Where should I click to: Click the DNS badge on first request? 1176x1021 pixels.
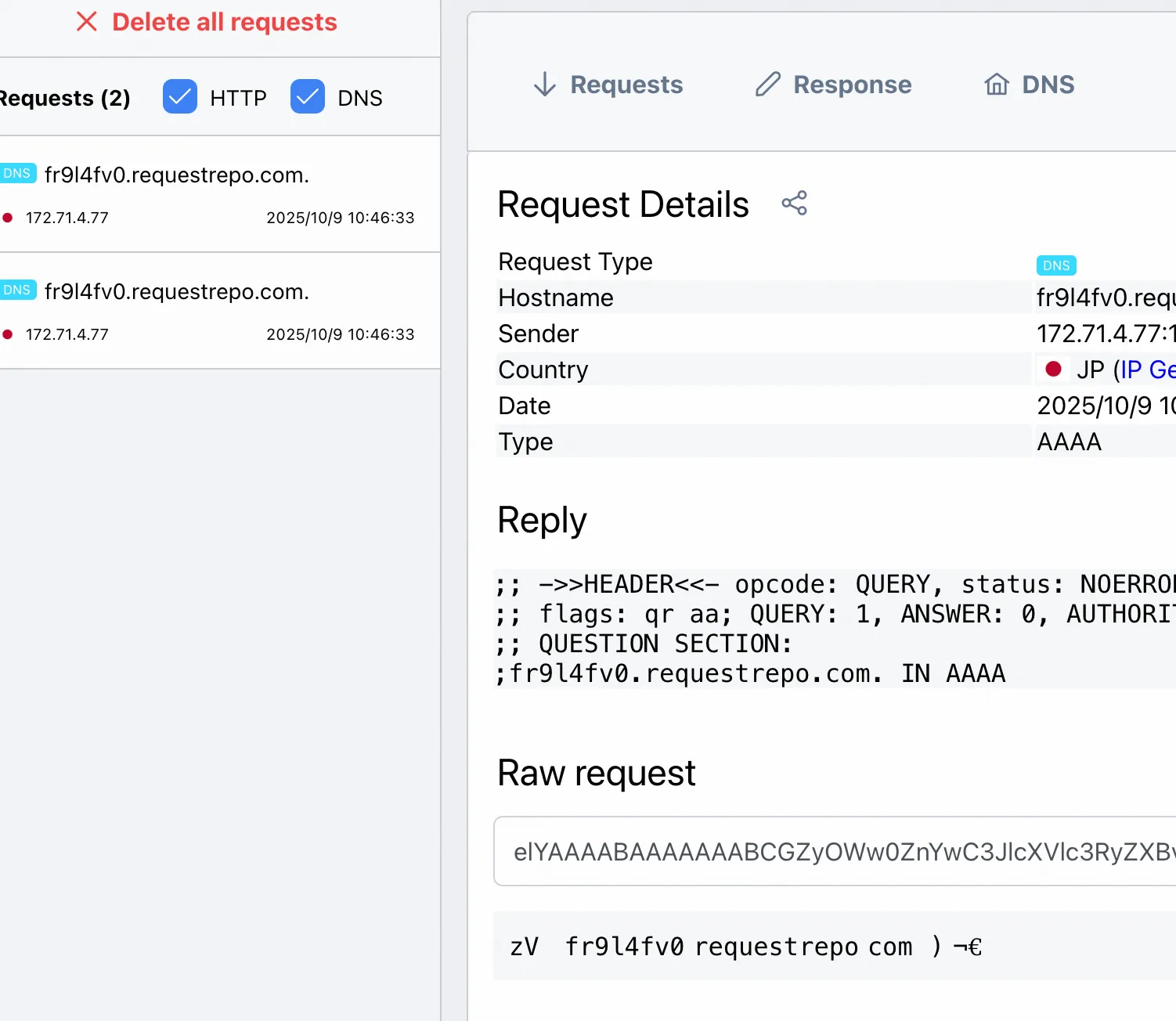point(17,174)
